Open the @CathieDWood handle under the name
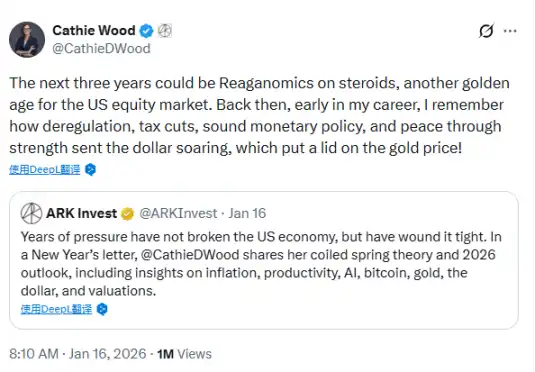Viewport: 535px width, 372px height. pos(101,48)
